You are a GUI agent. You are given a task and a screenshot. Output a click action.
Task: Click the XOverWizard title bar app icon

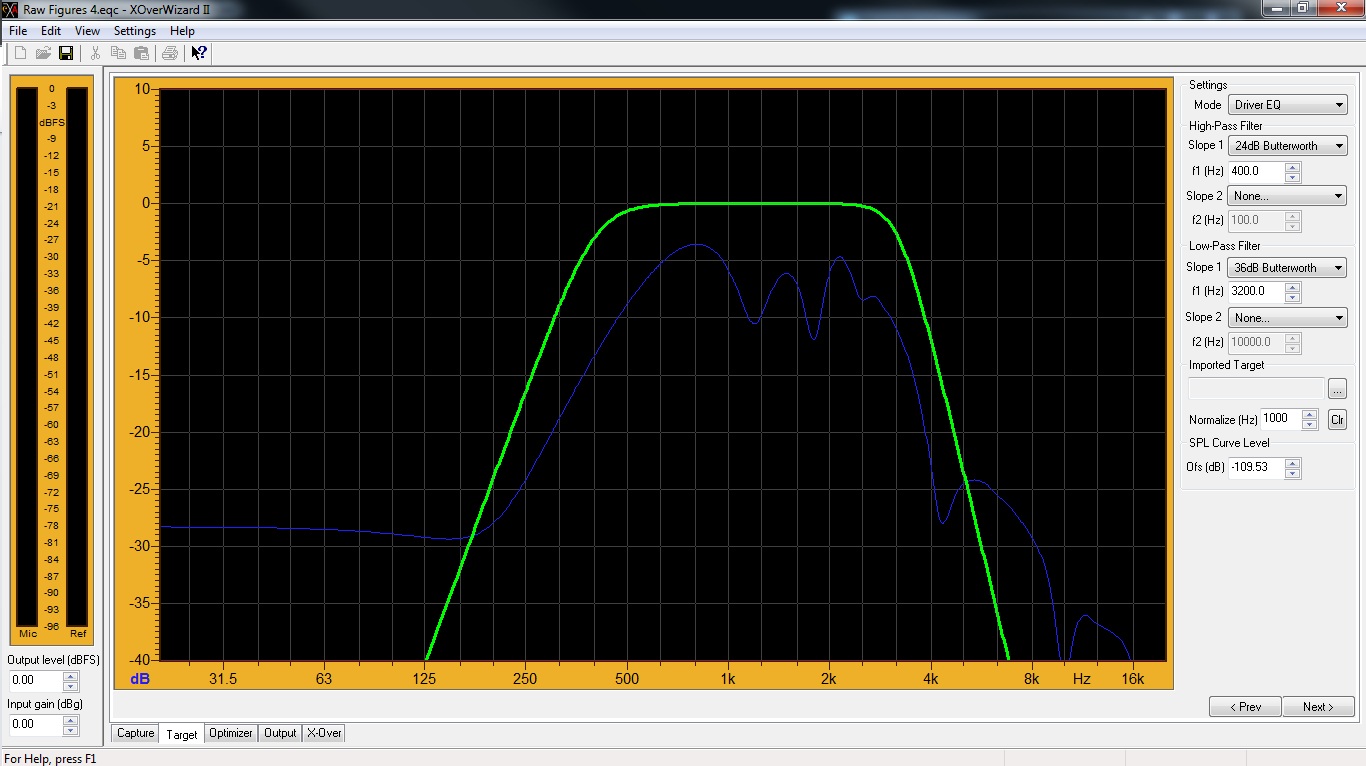click(10, 9)
